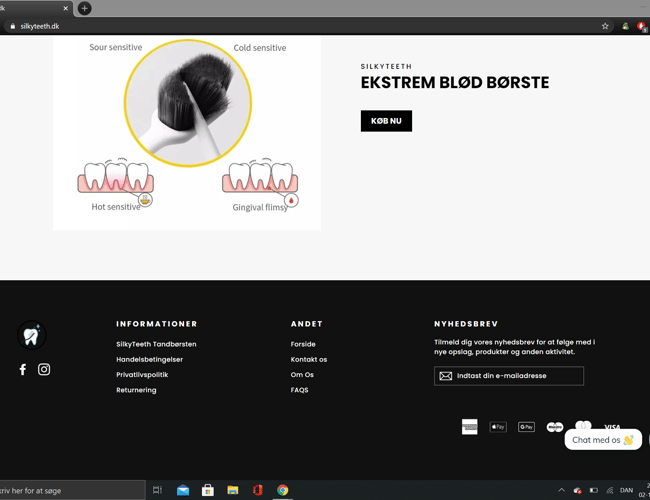Screen dimensions: 650x500
Task: Click the red extension icon in Chrome toolbar
Action: point(642,27)
